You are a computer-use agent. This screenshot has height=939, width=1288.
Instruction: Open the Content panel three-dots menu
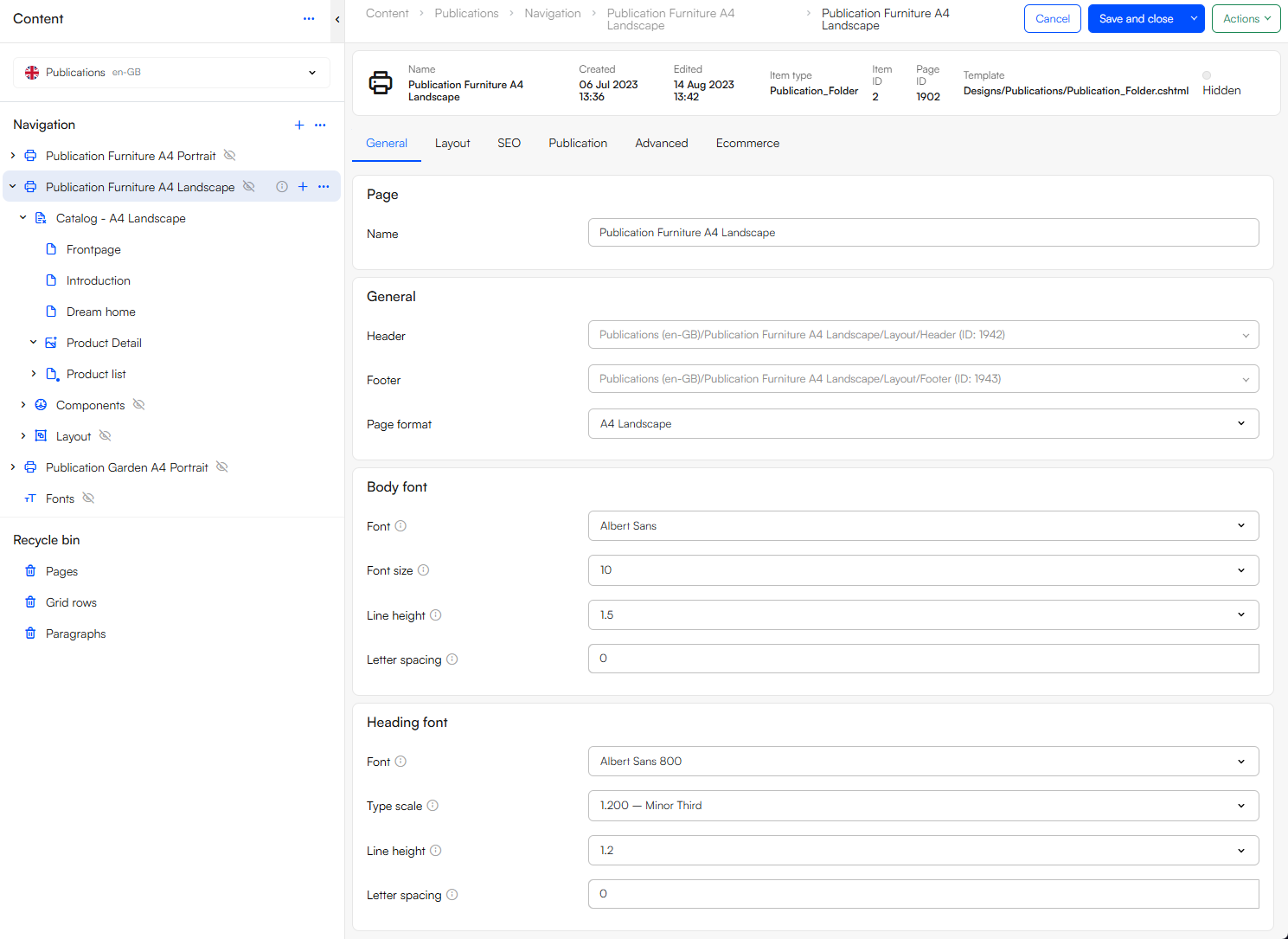tap(309, 19)
